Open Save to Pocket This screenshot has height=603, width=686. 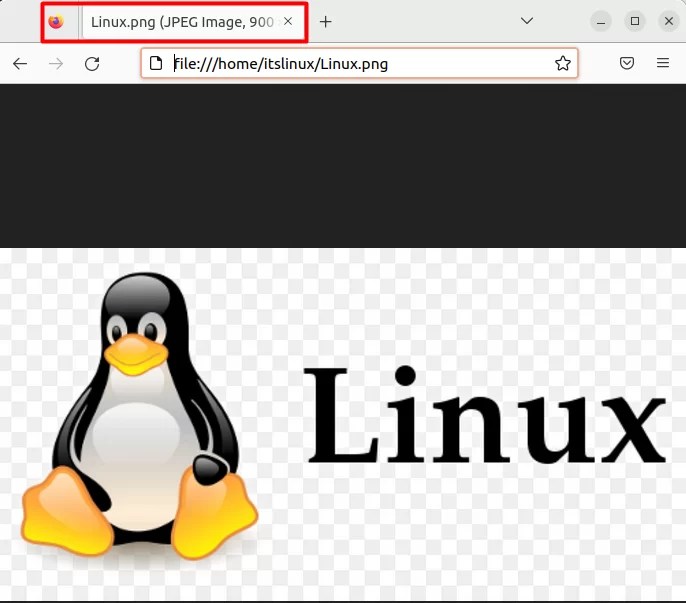pos(627,63)
